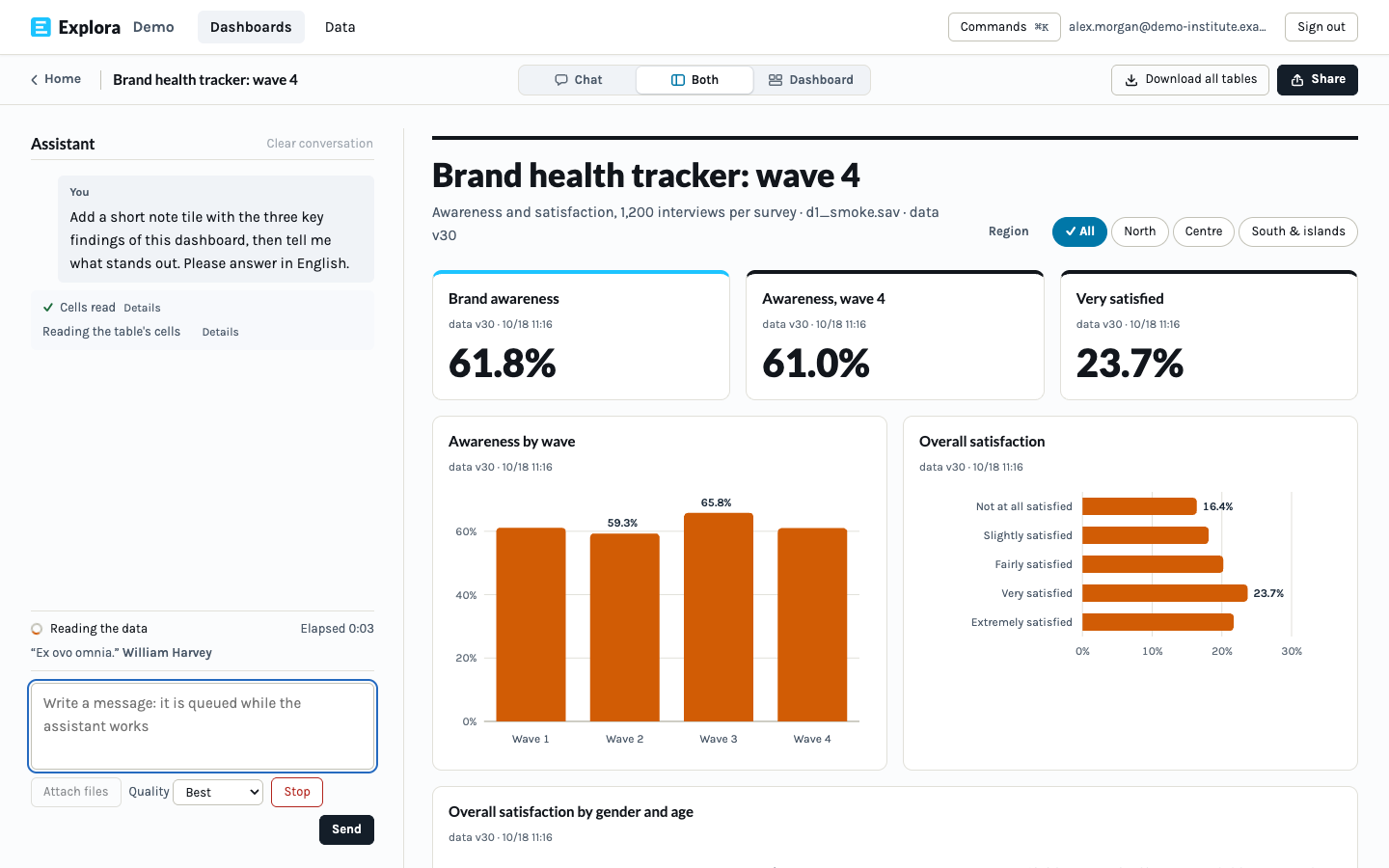This screenshot has width=1389, height=868.
Task: Open the Dashboards nav item
Action: 251,27
